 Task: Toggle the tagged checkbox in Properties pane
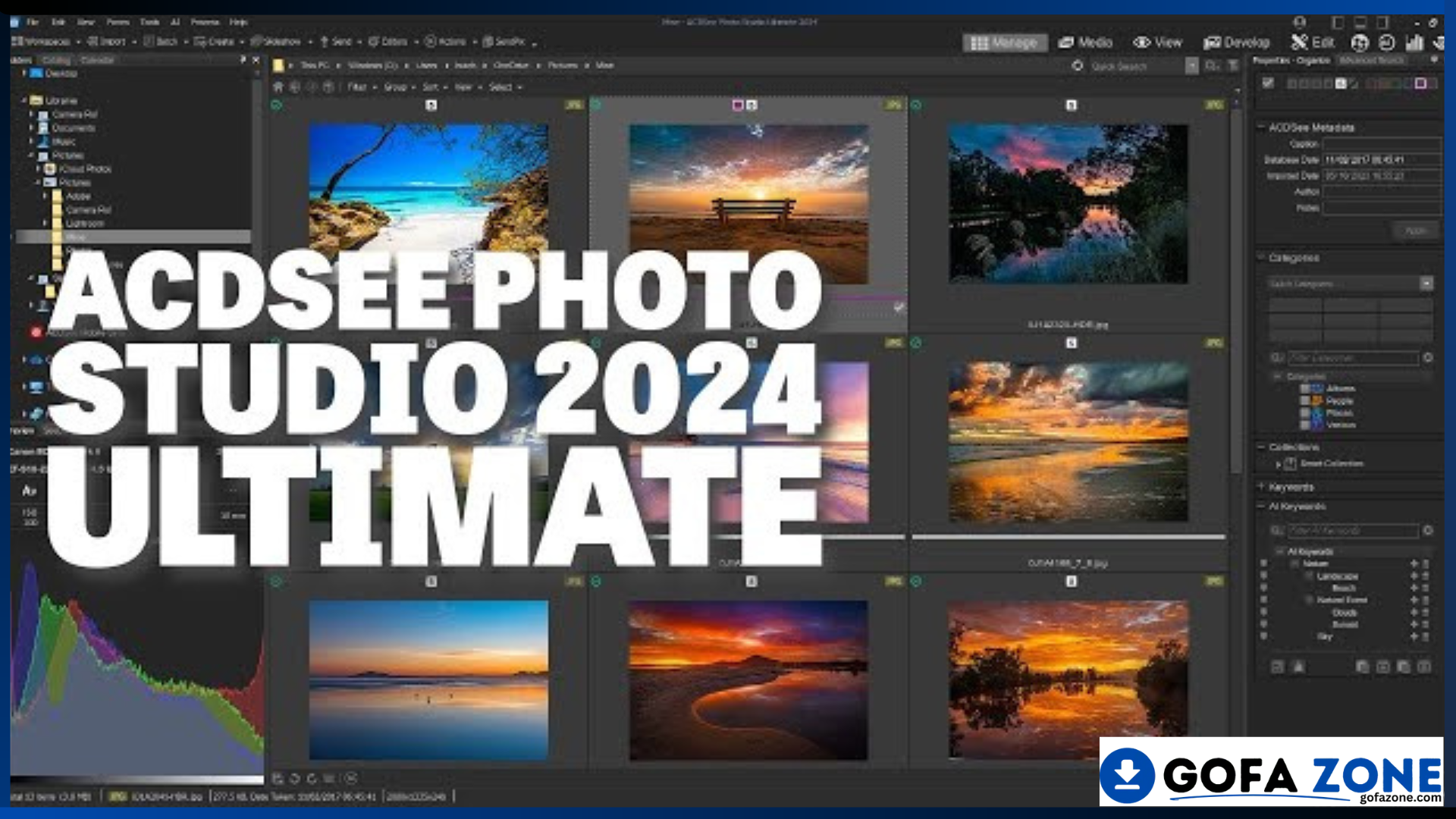1268,83
